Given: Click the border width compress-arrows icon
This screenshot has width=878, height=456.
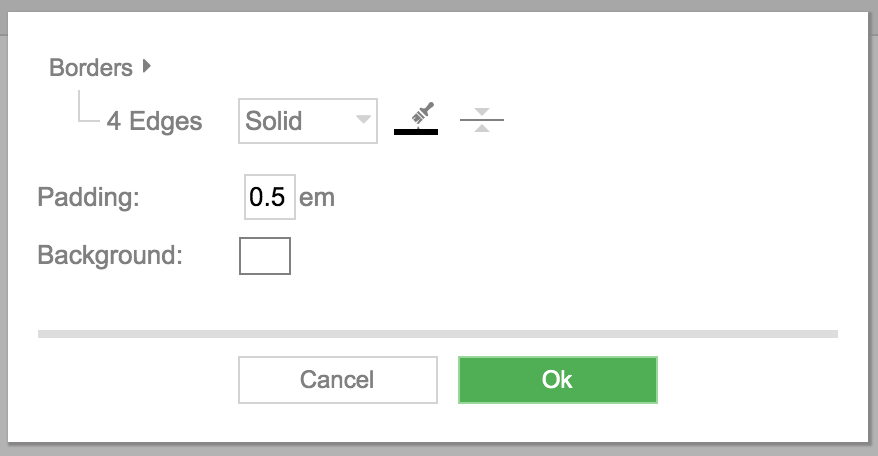Looking at the screenshot, I should pyautogui.click(x=482, y=120).
